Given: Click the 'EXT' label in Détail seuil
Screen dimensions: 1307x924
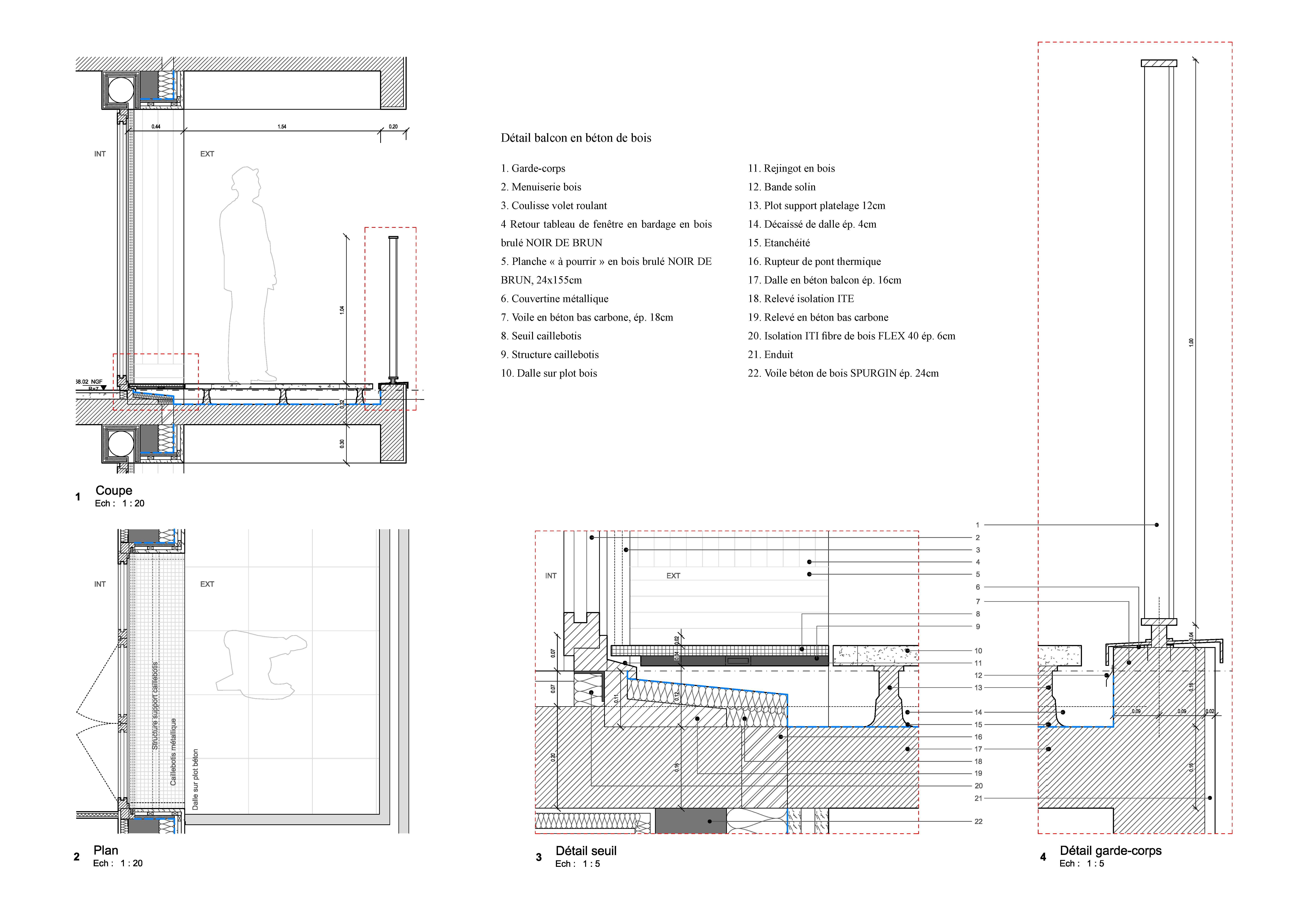Looking at the screenshot, I should pos(673,576).
